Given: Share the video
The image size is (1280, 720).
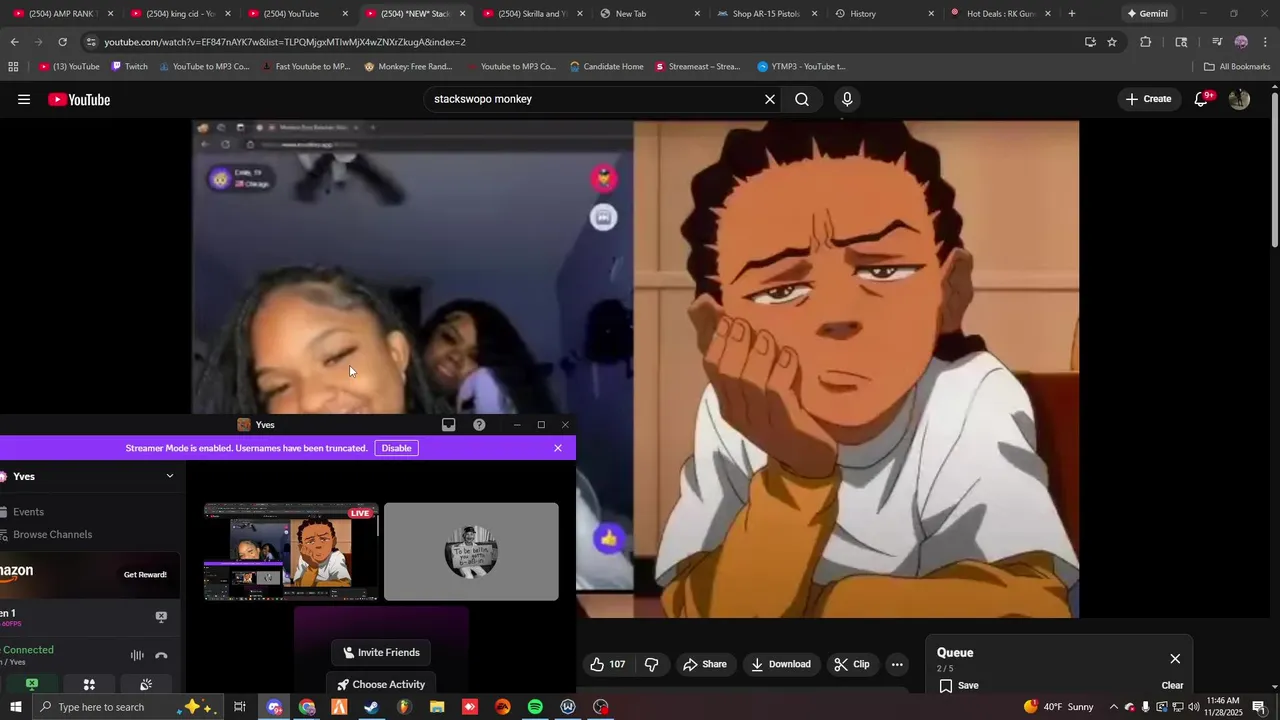Looking at the screenshot, I should 705,664.
